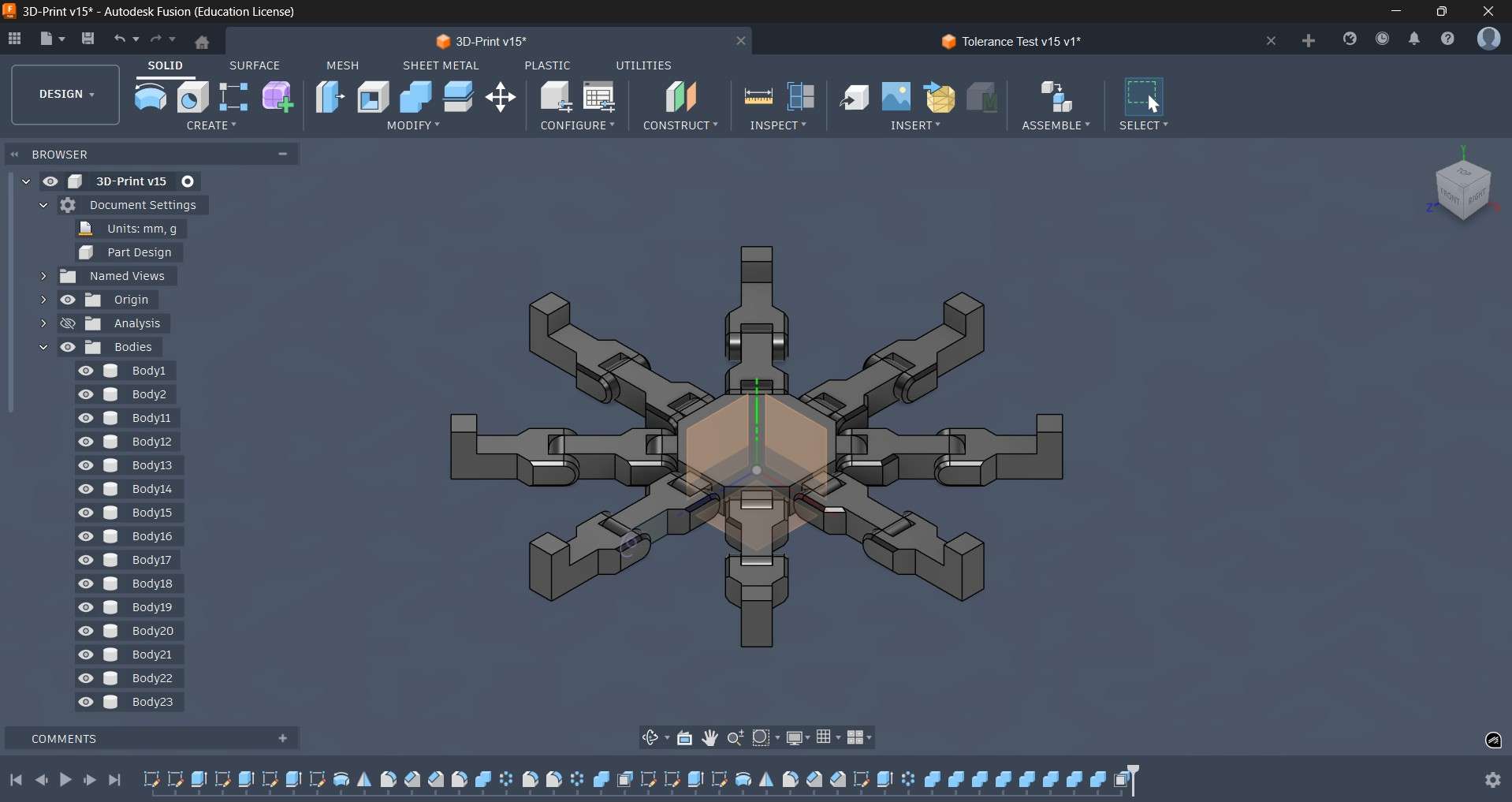Jump to the timeline beginning
The width and height of the screenshot is (1512, 802).
pos(16,781)
